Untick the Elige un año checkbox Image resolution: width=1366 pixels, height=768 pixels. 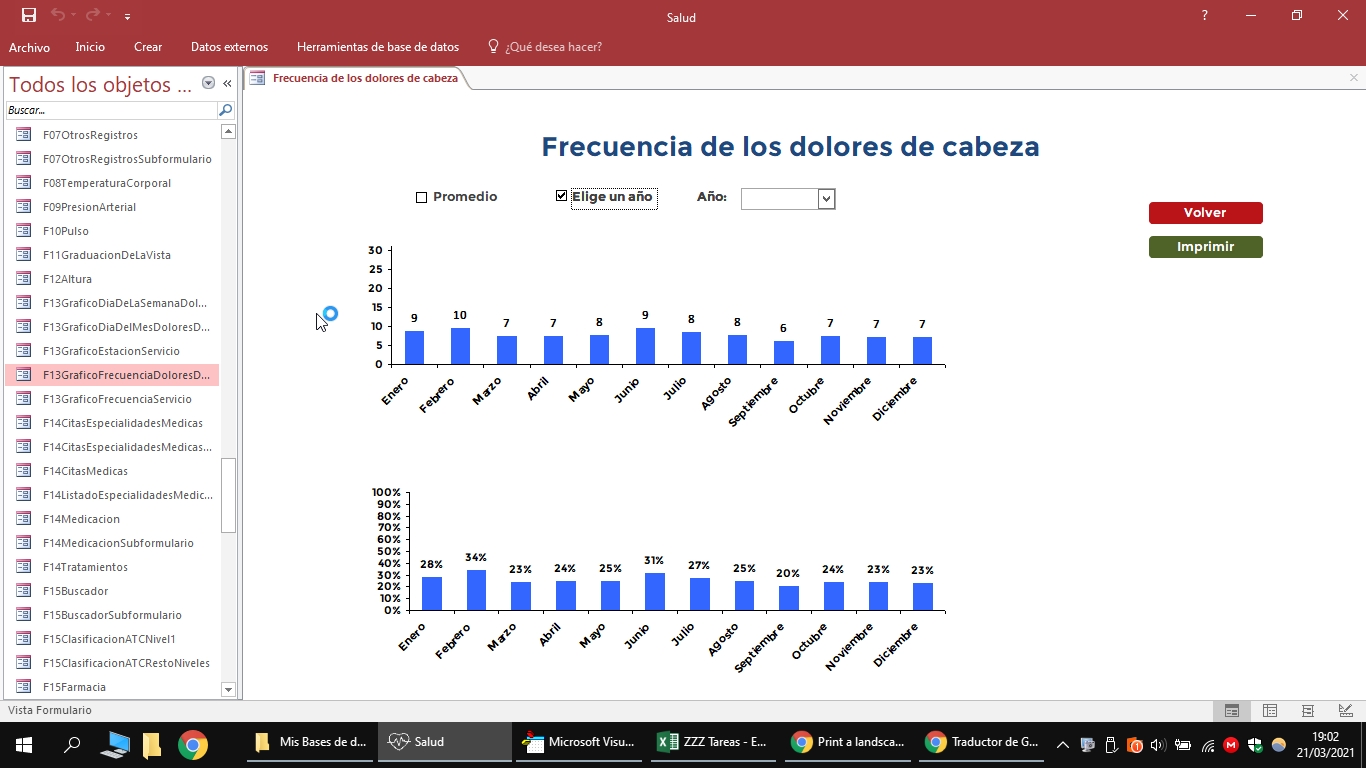click(x=561, y=196)
